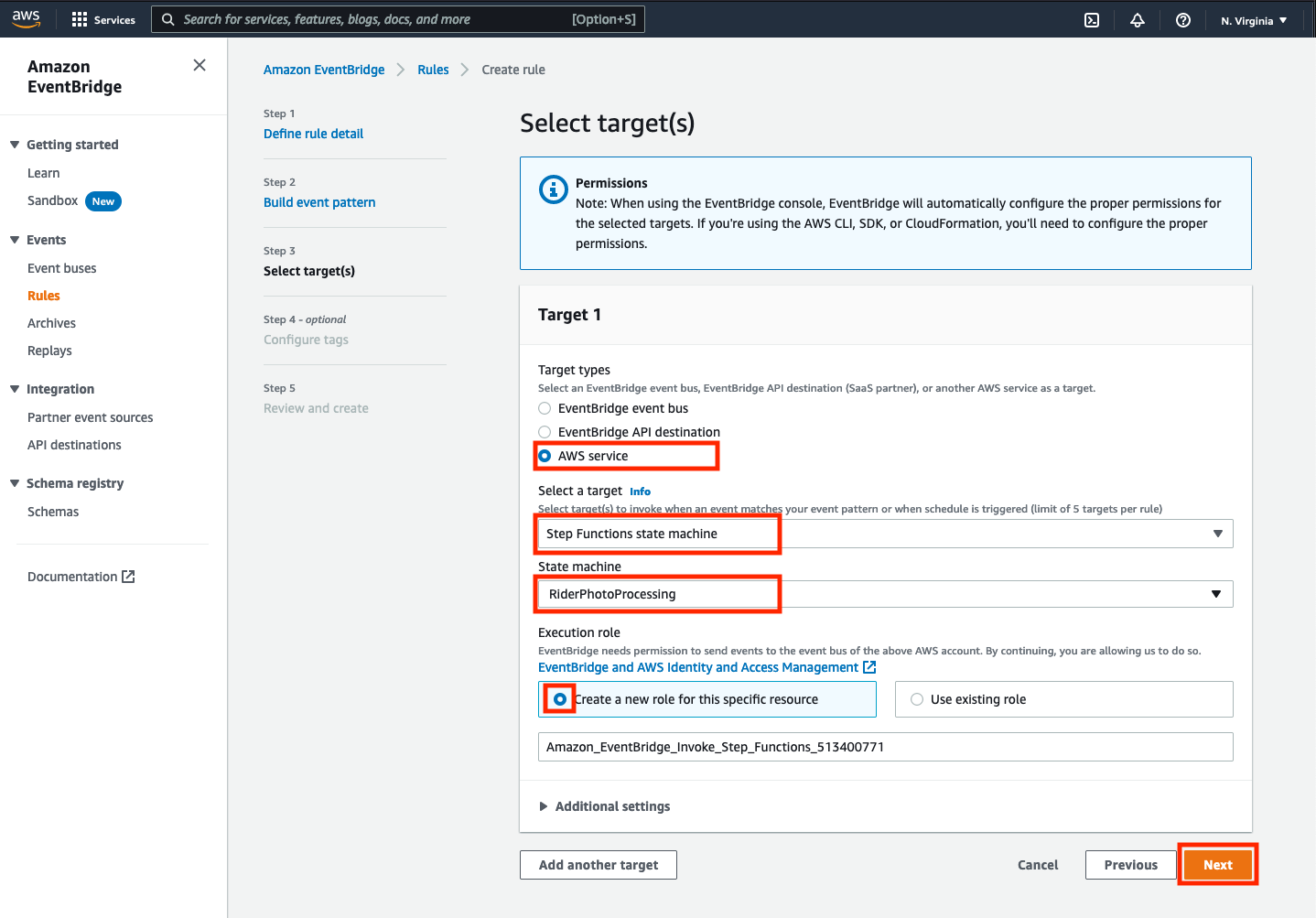This screenshot has height=918, width=1316.
Task: Open Archives in the sidebar
Action: [x=51, y=323]
